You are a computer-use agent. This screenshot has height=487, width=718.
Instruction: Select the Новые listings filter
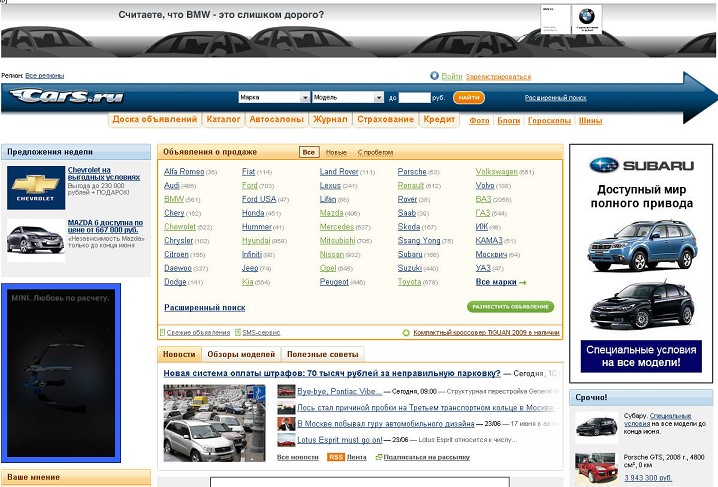point(336,152)
